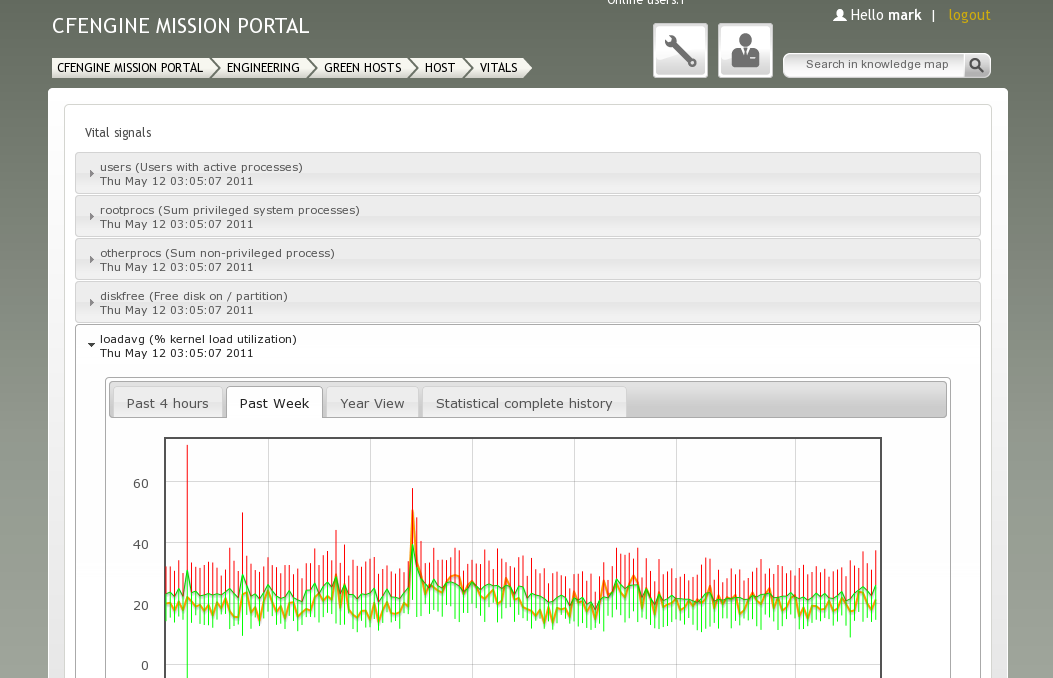1053x678 pixels.
Task: Click the 20 y-axis label
Action: pos(141,606)
